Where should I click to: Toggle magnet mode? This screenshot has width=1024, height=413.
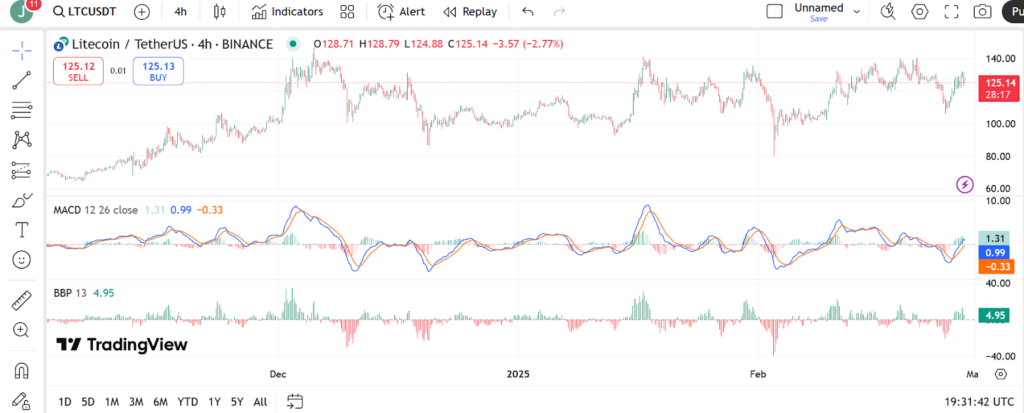[x=22, y=371]
